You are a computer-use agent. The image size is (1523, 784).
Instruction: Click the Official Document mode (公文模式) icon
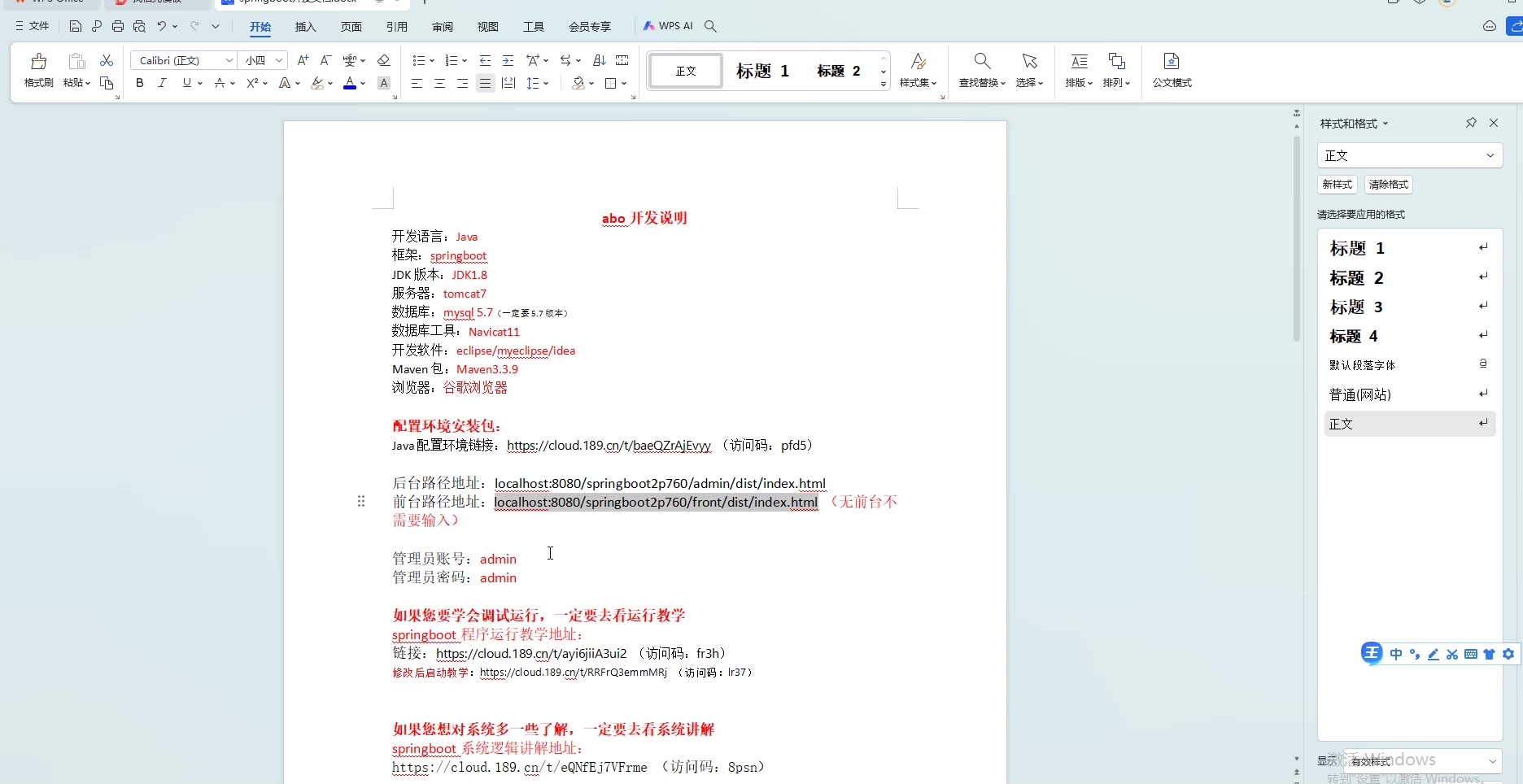point(1172,63)
